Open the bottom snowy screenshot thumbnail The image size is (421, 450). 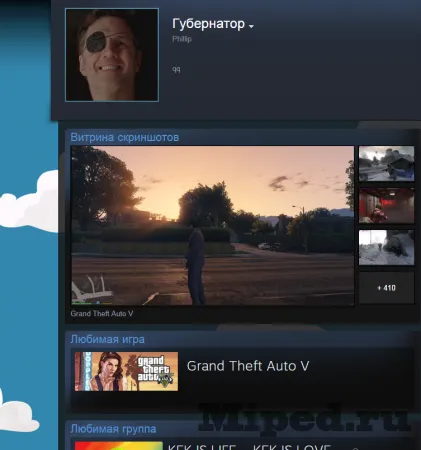386,247
